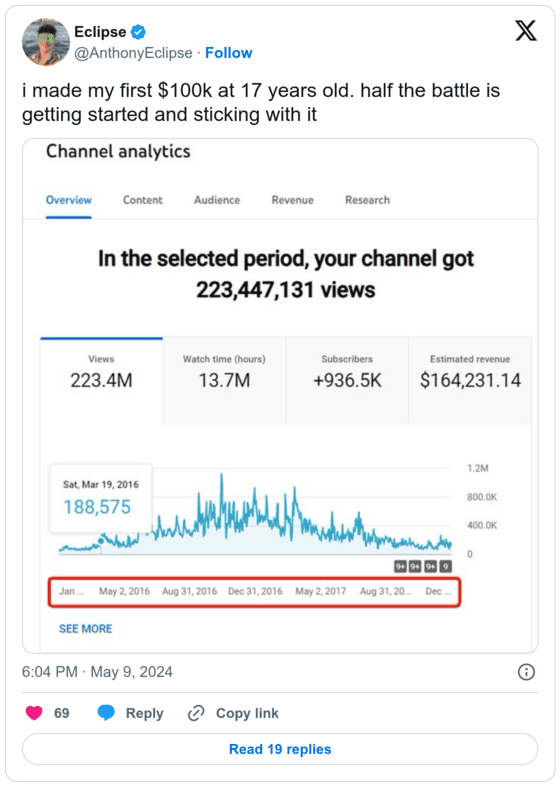
Task: Click the copy link chain icon
Action: [x=196, y=713]
